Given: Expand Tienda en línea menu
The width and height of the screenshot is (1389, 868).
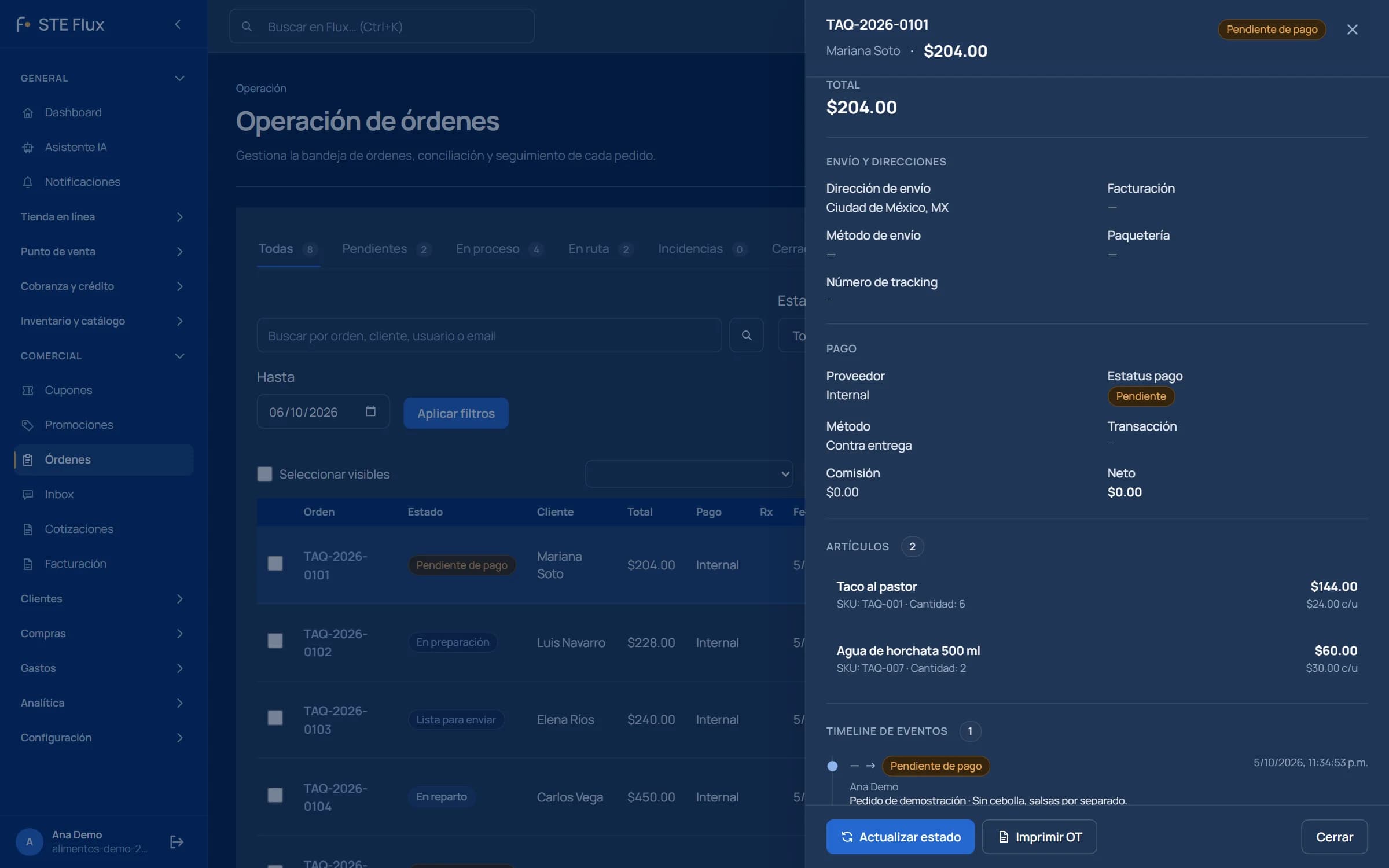Looking at the screenshot, I should pos(104,216).
